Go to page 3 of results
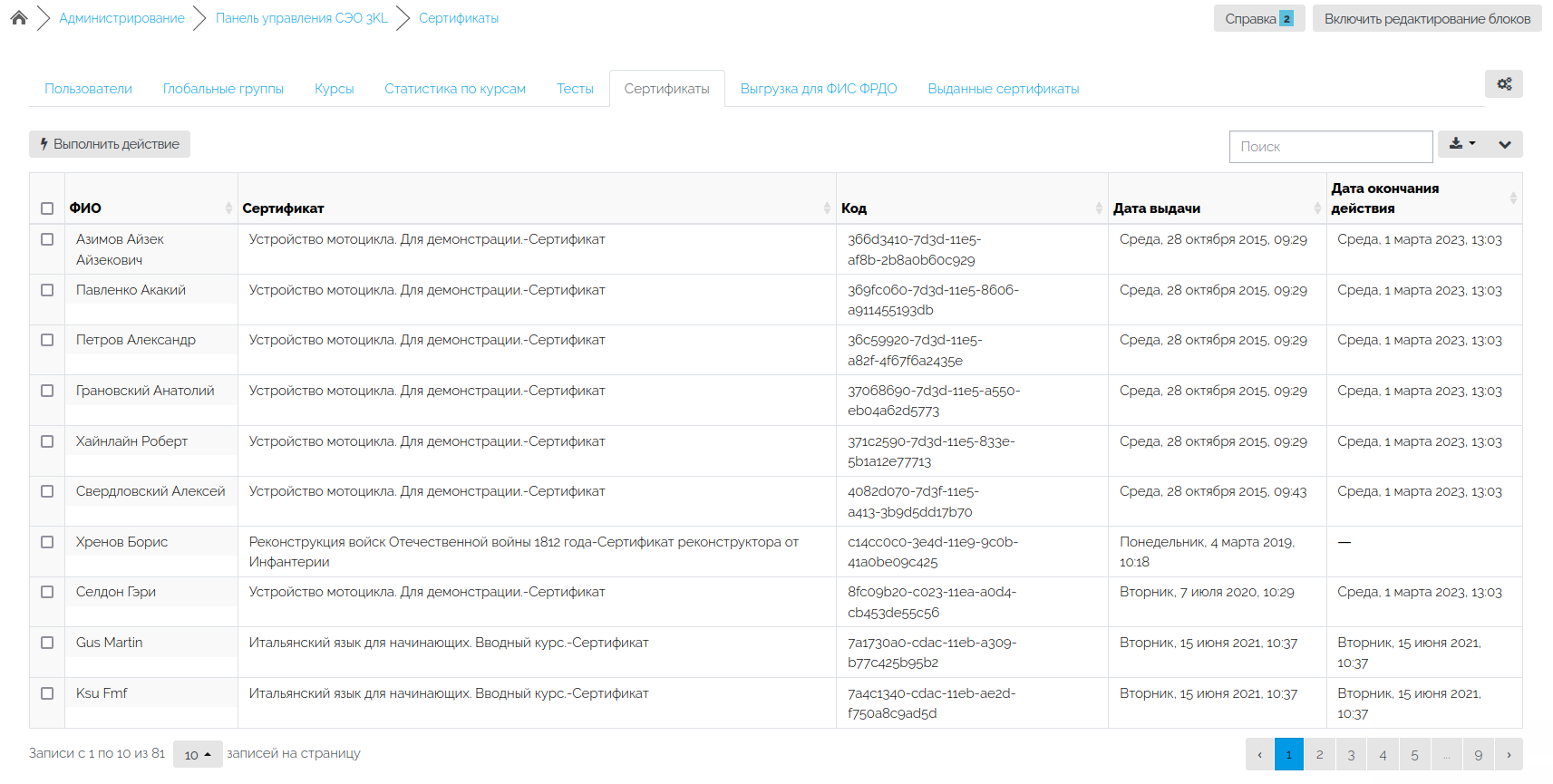This screenshot has width=1553, height=784. coord(1351,755)
